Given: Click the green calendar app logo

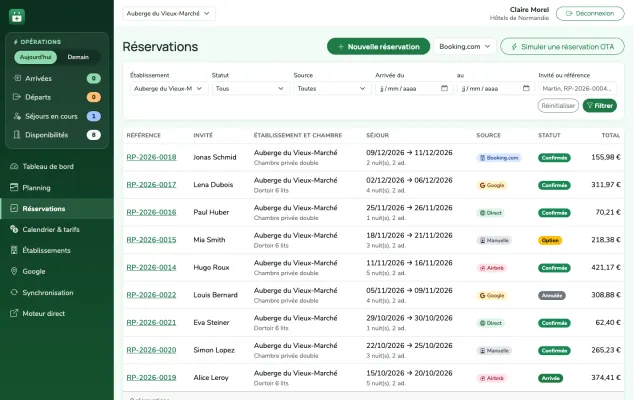Looking at the screenshot, I should click(x=17, y=17).
